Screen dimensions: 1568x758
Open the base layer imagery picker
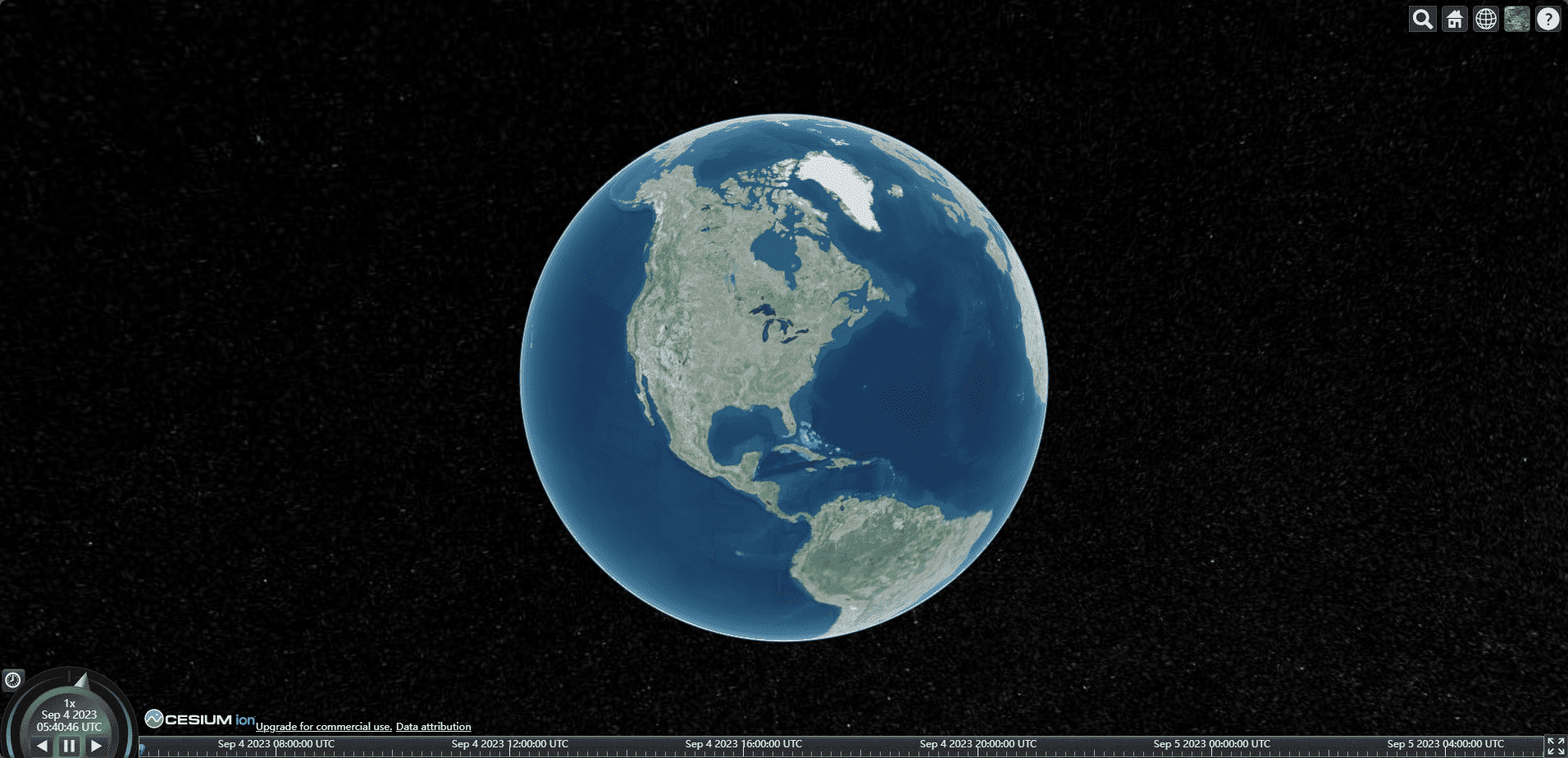coord(1517,19)
